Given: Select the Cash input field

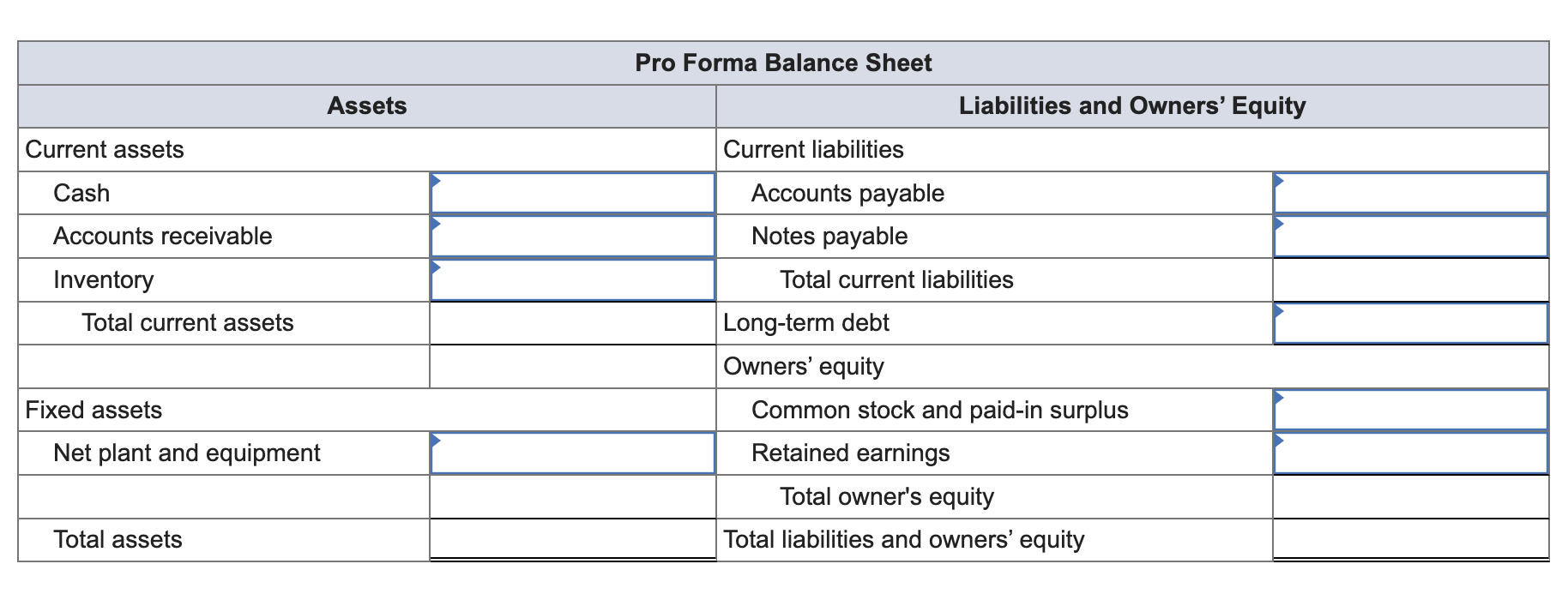Looking at the screenshot, I should (x=573, y=193).
